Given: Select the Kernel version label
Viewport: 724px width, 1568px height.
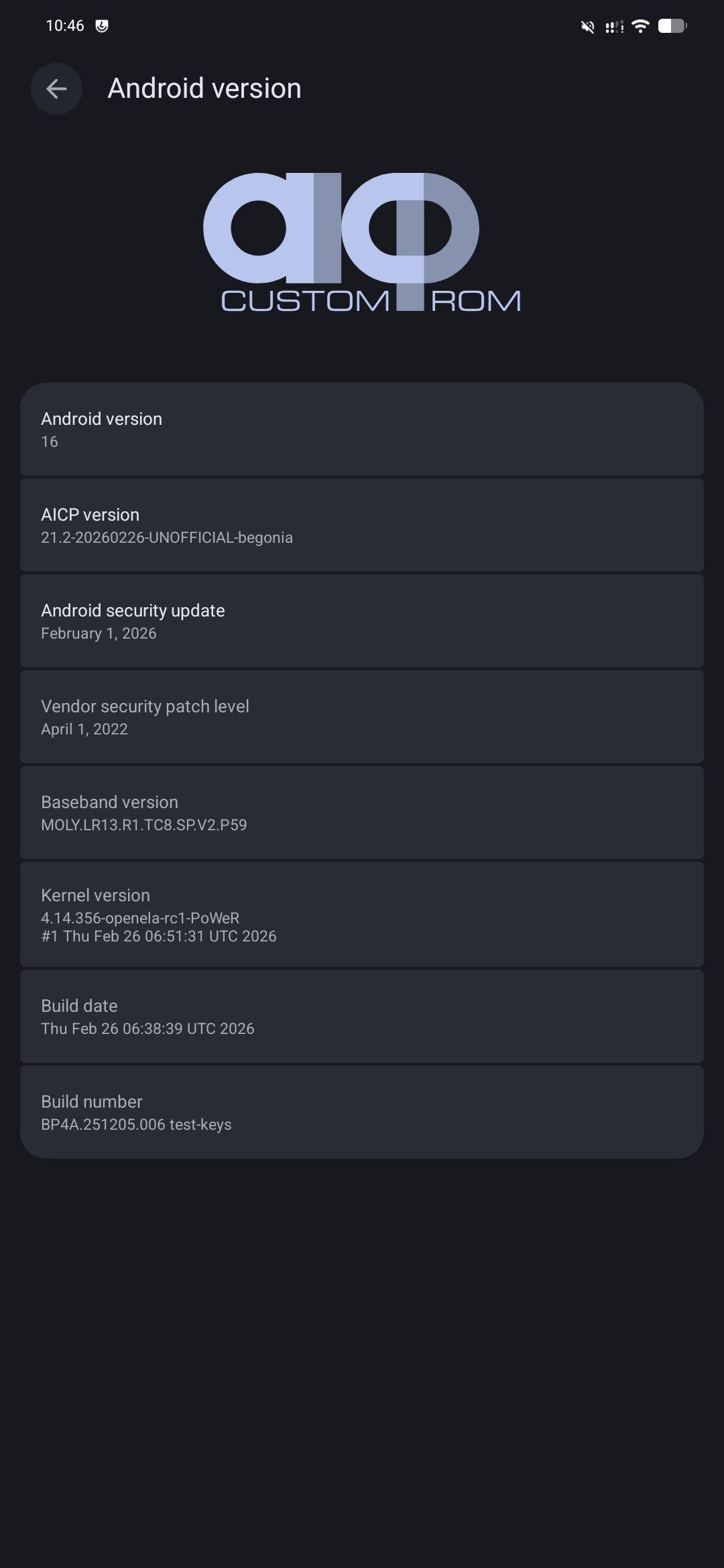Looking at the screenshot, I should pyautogui.click(x=96, y=895).
